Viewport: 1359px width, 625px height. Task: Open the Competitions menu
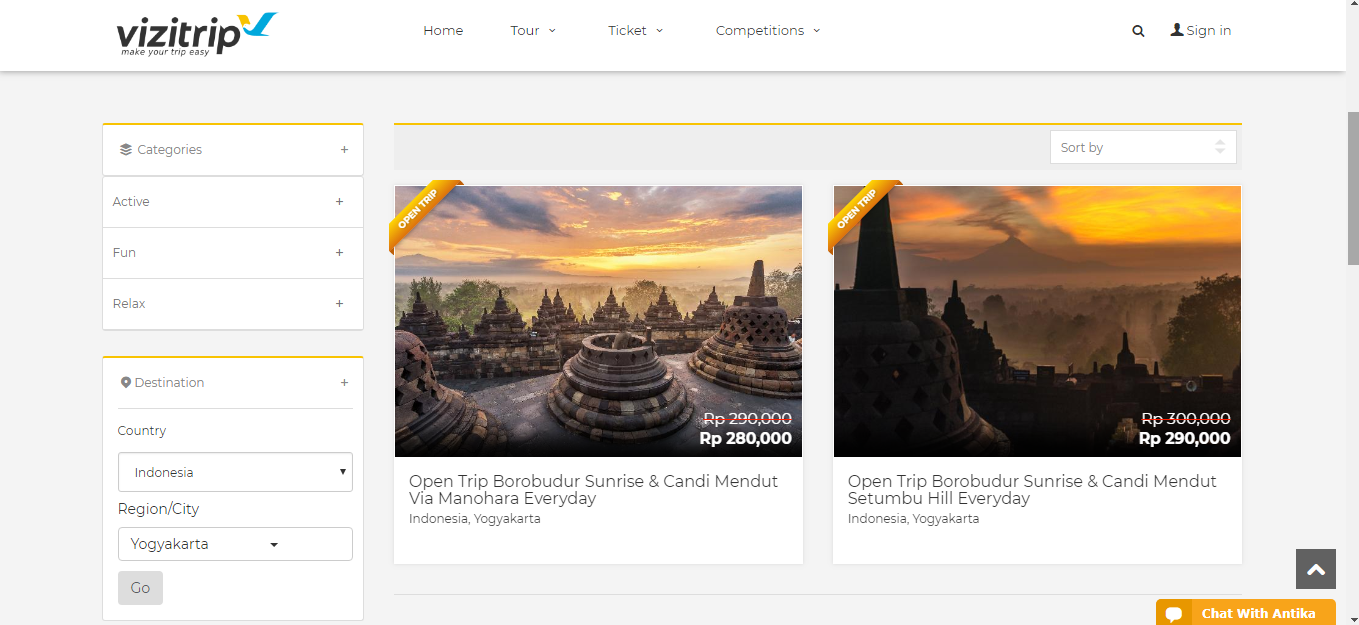767,31
